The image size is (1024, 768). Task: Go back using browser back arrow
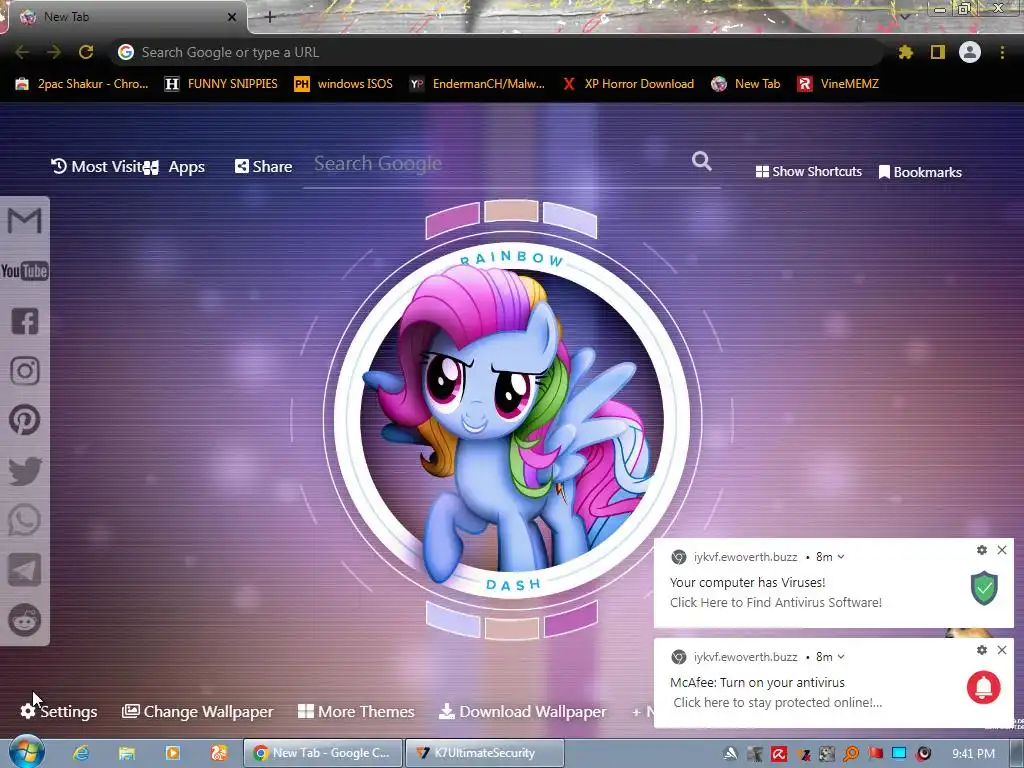coord(22,52)
